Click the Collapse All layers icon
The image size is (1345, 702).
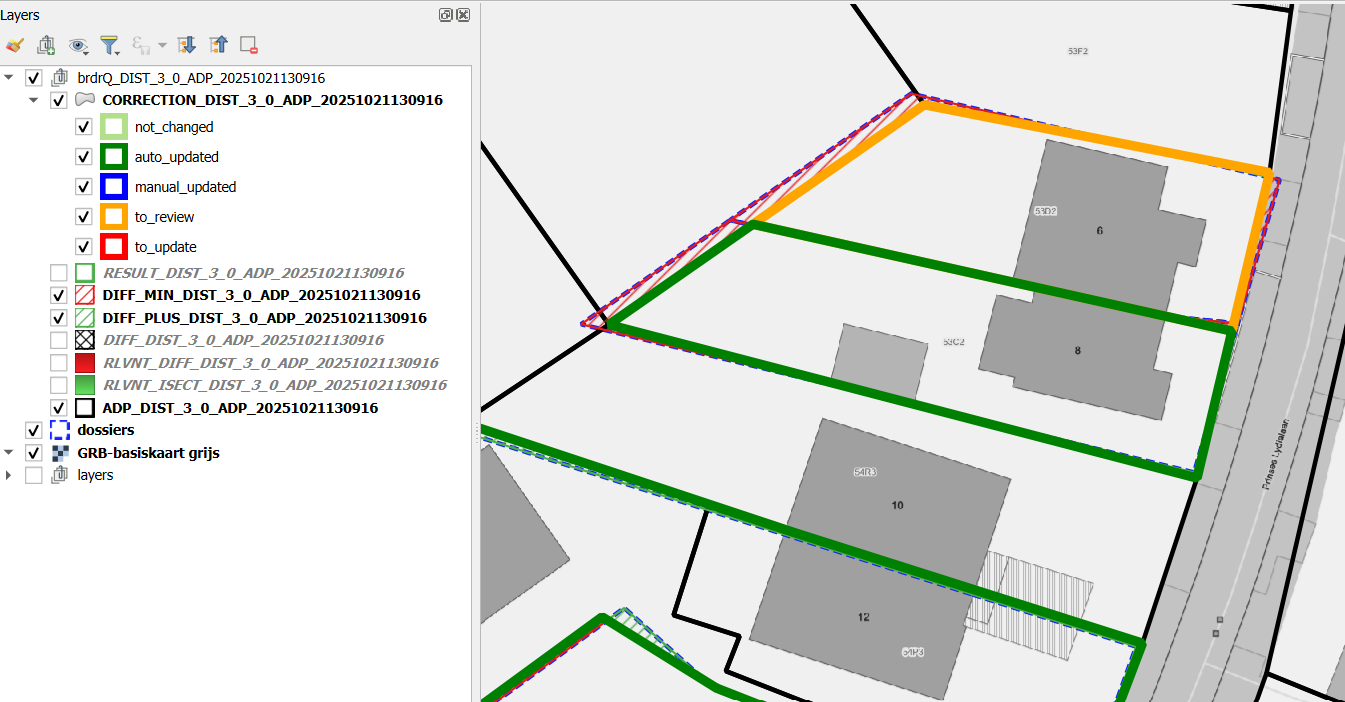(218, 45)
